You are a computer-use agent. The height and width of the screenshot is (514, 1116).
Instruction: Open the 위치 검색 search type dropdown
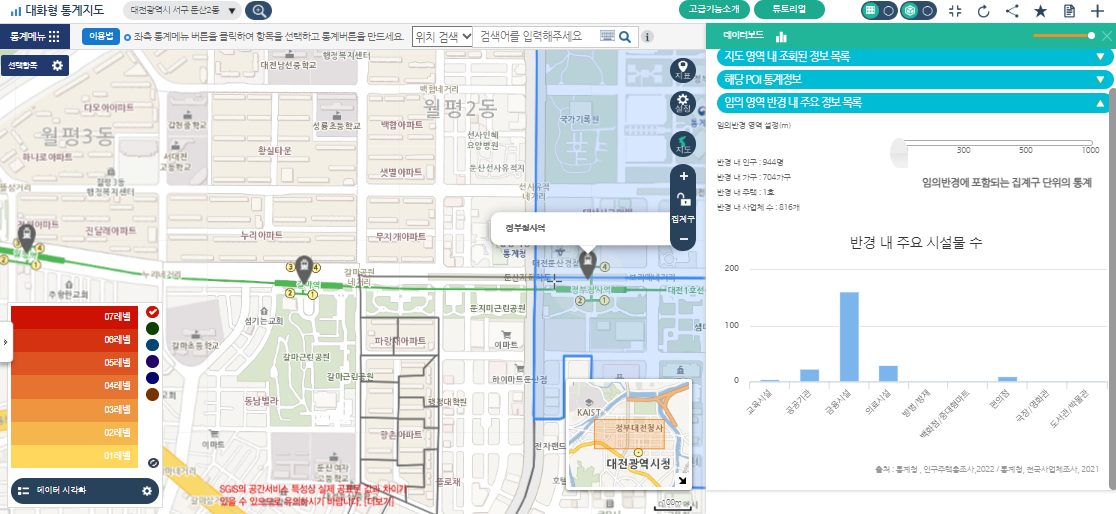pyautogui.click(x=442, y=36)
